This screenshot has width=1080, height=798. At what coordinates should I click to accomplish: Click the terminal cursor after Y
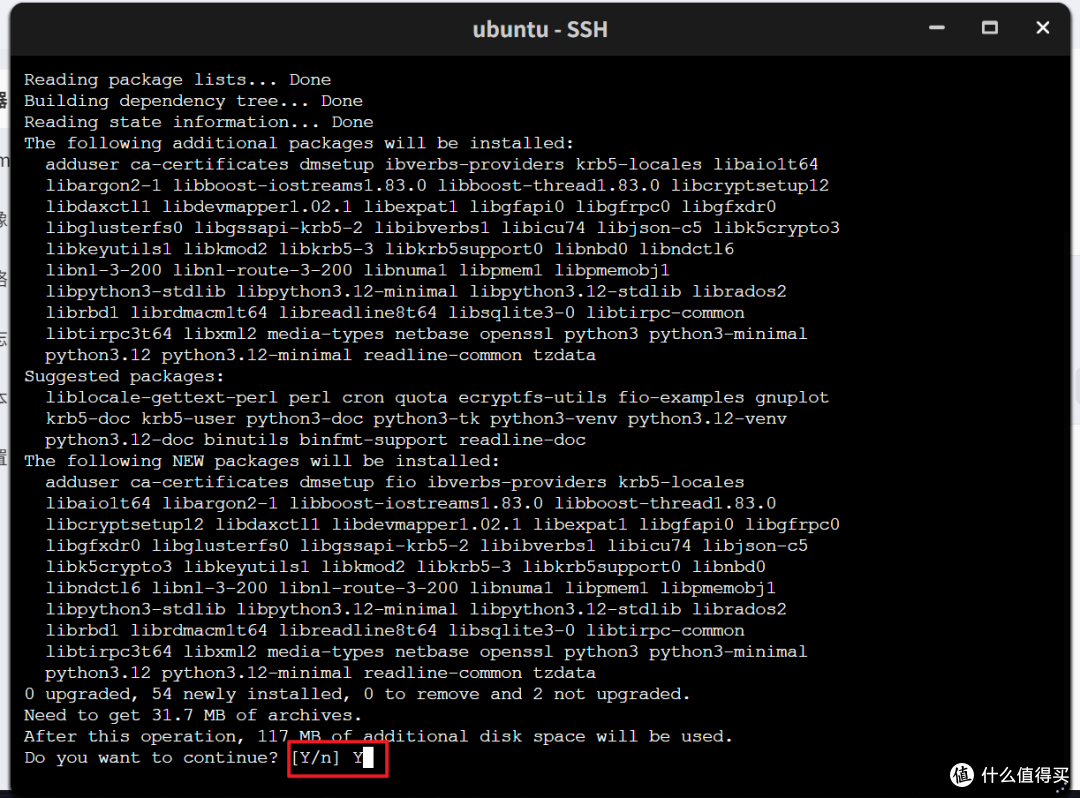368,757
